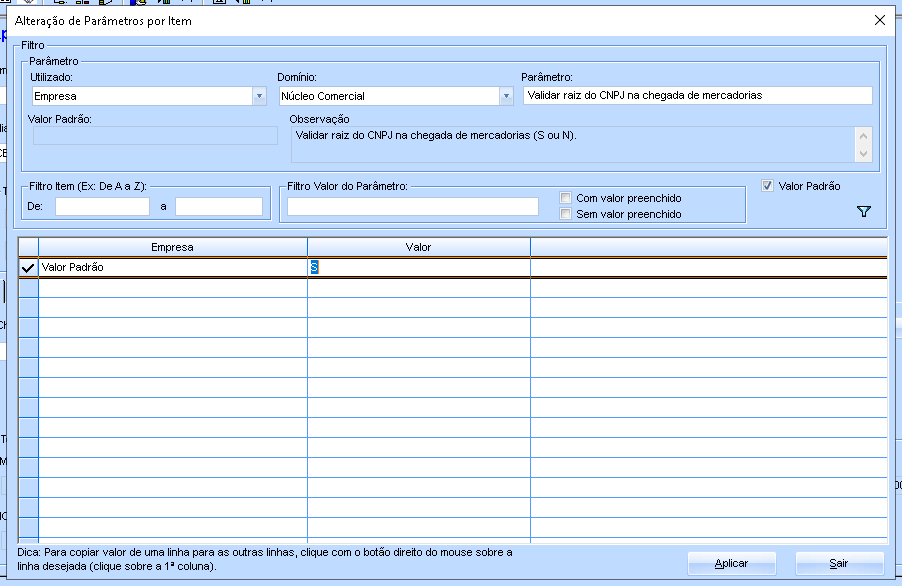Select the Valor Padrão row cell
Image resolution: width=902 pixels, height=586 pixels.
[x=173, y=267]
